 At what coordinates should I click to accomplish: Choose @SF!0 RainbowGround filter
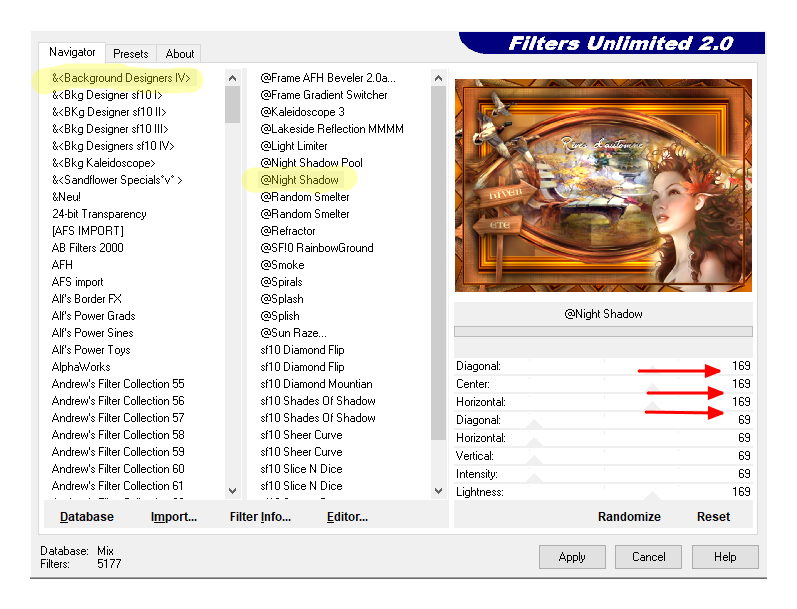[317, 248]
